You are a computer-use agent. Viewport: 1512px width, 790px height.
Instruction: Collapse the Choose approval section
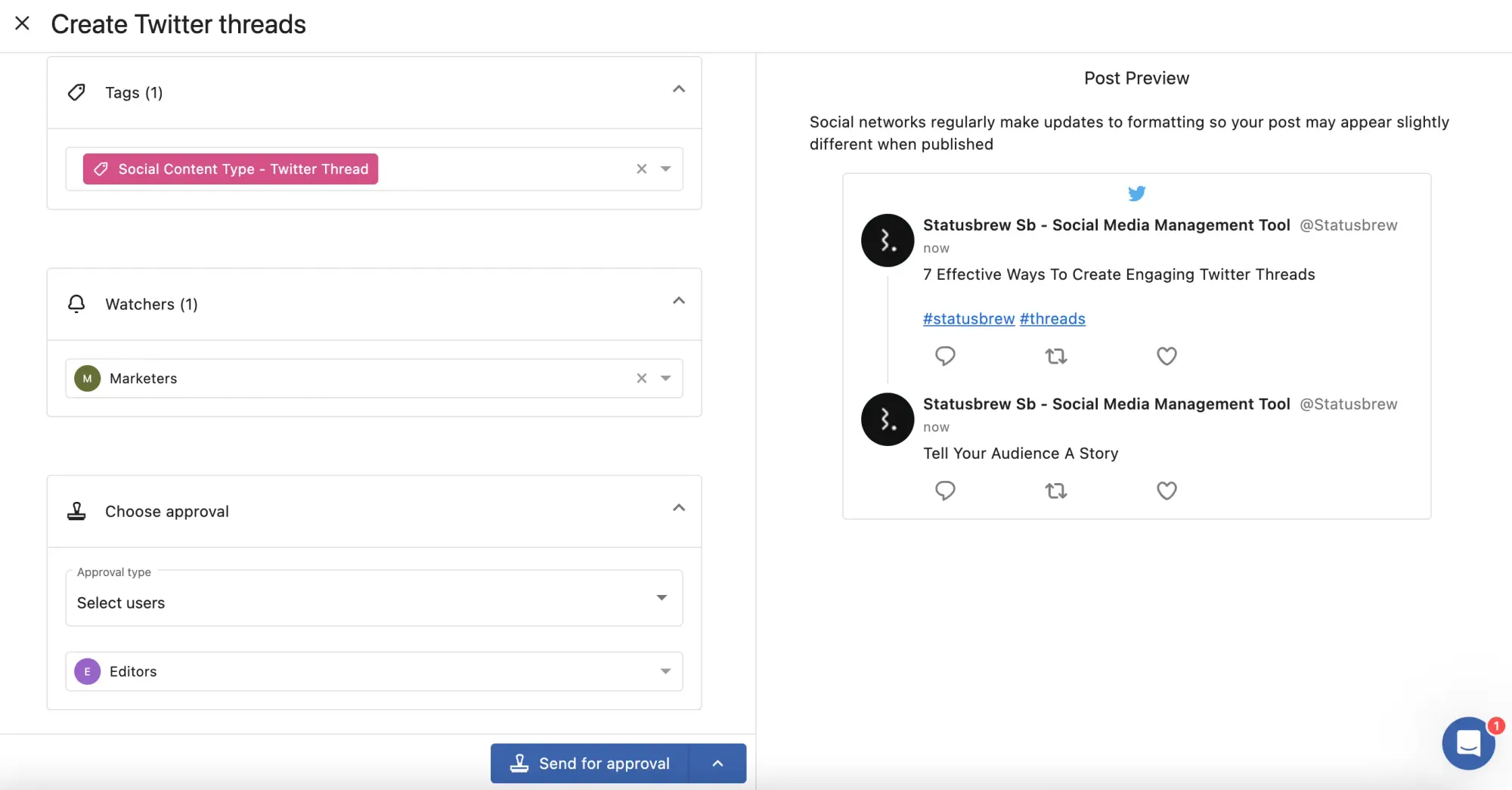coord(678,508)
